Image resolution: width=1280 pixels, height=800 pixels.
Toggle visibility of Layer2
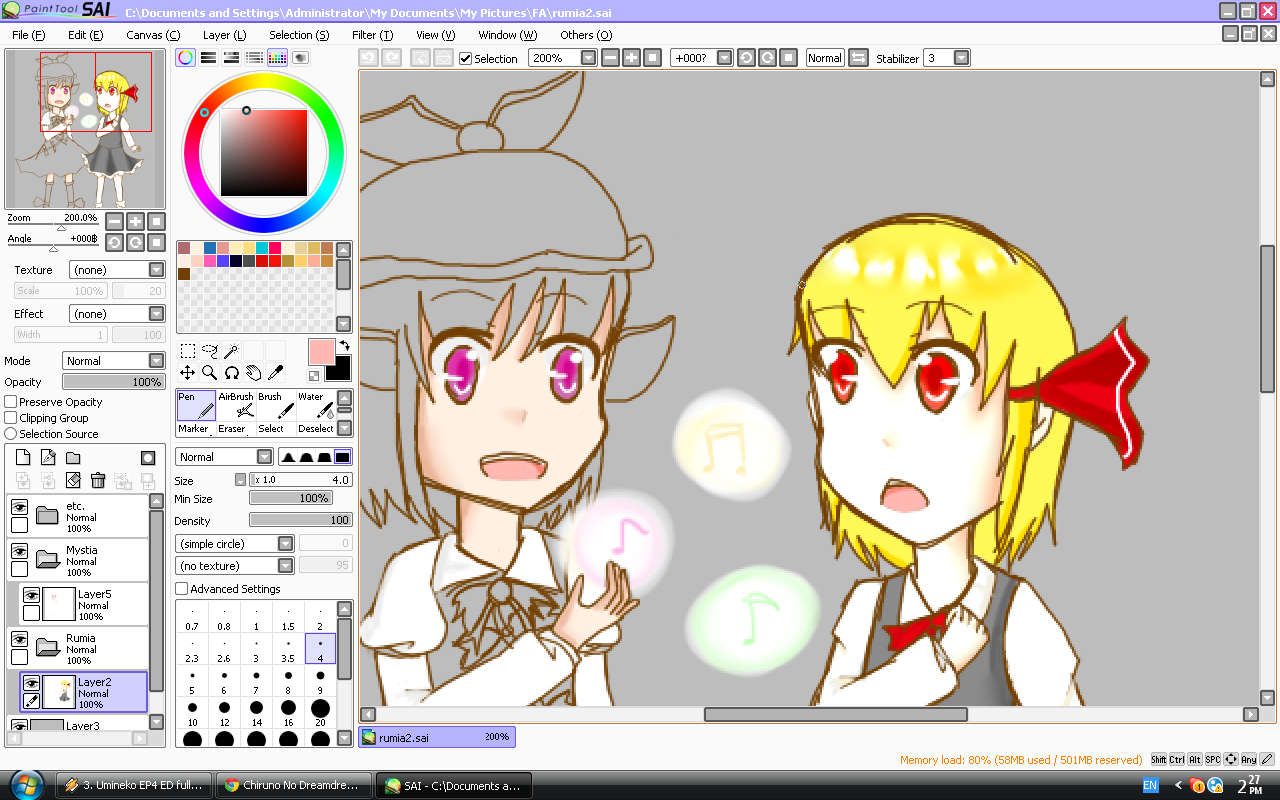pyautogui.click(x=31, y=683)
